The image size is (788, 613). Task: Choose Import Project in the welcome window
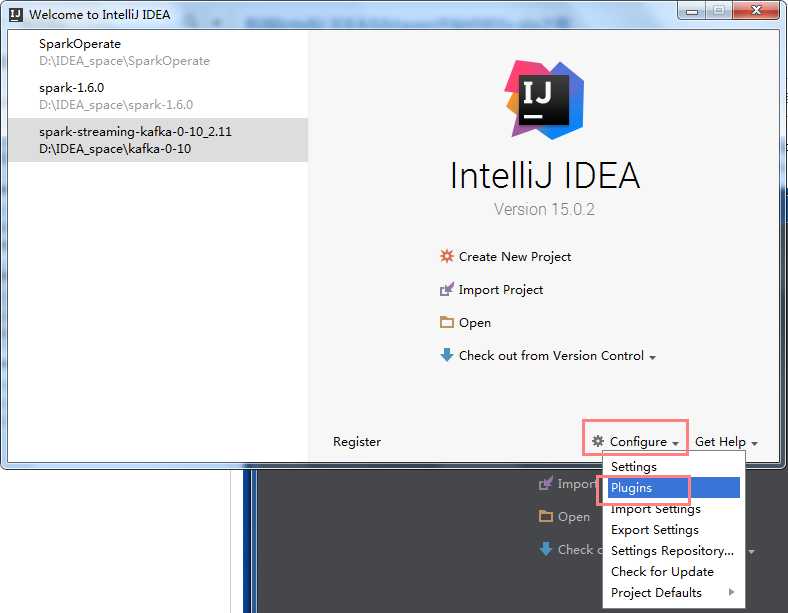(501, 290)
